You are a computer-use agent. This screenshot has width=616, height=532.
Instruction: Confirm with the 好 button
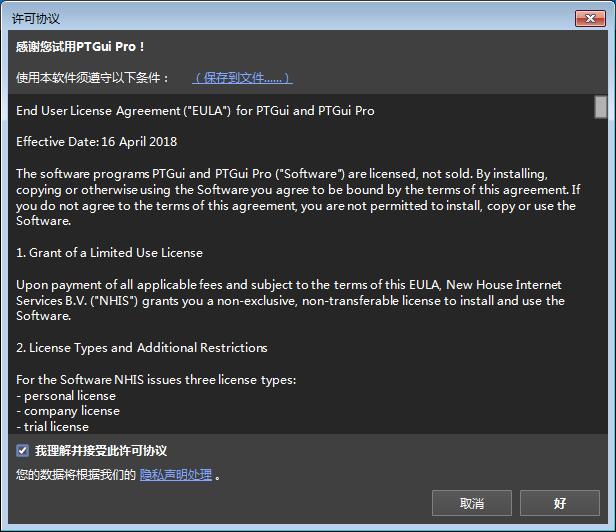(x=560, y=503)
